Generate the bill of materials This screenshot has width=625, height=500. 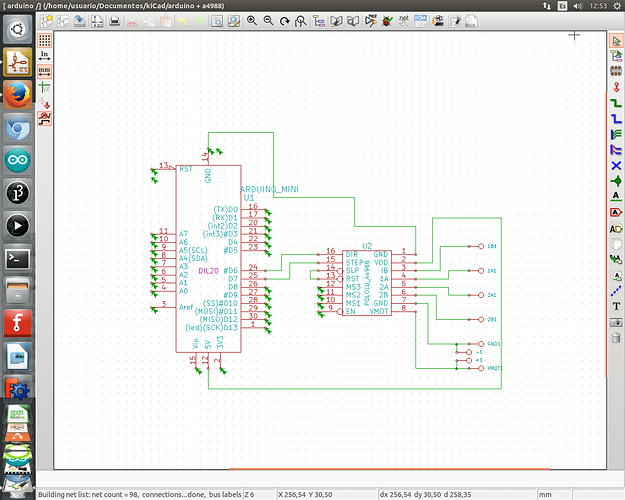pyautogui.click(x=420, y=21)
